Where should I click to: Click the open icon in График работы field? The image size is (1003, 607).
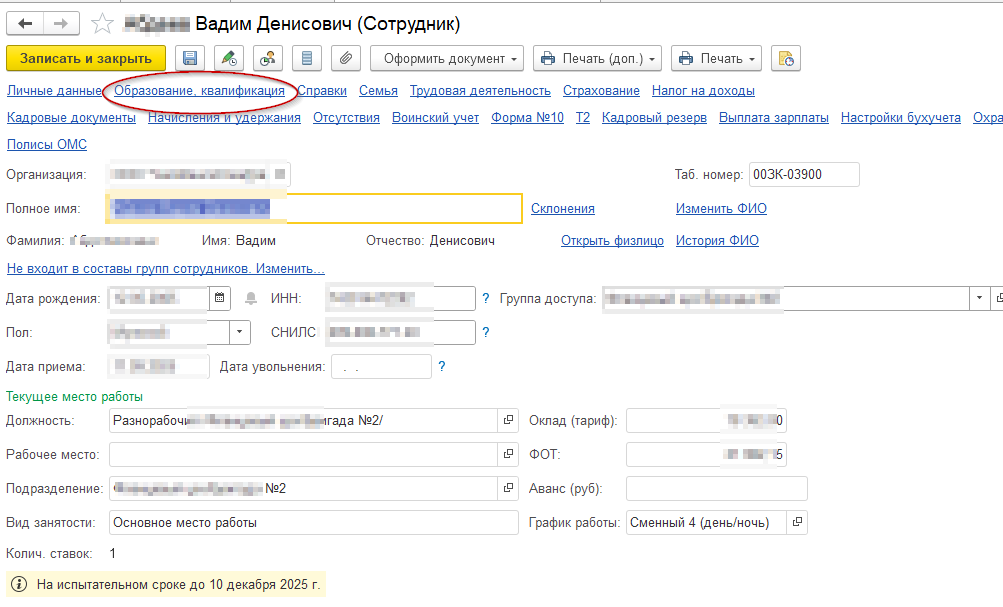click(x=796, y=522)
